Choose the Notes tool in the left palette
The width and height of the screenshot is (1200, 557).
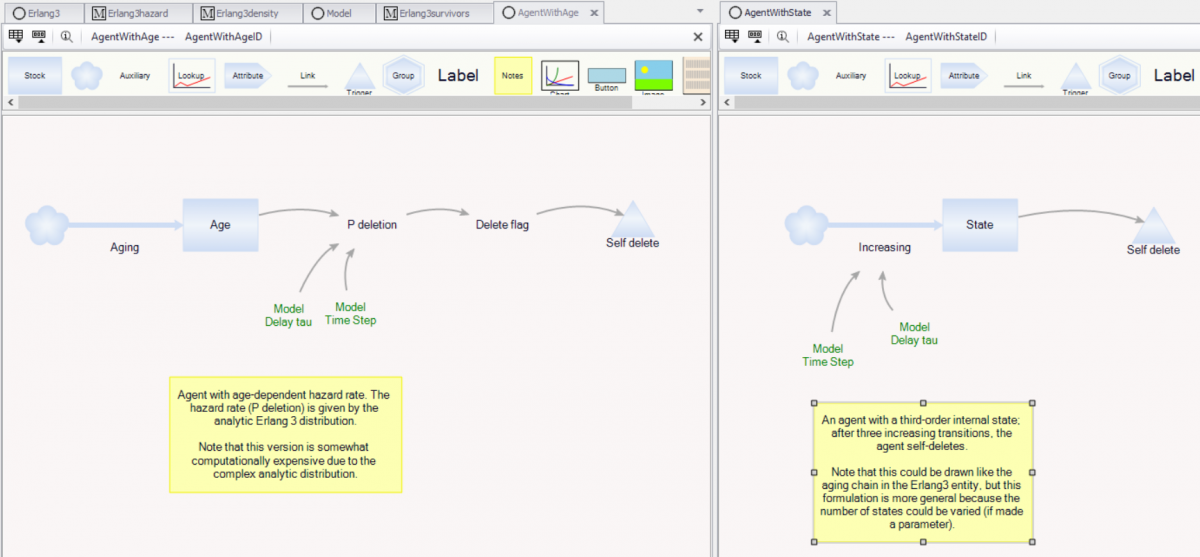512,76
